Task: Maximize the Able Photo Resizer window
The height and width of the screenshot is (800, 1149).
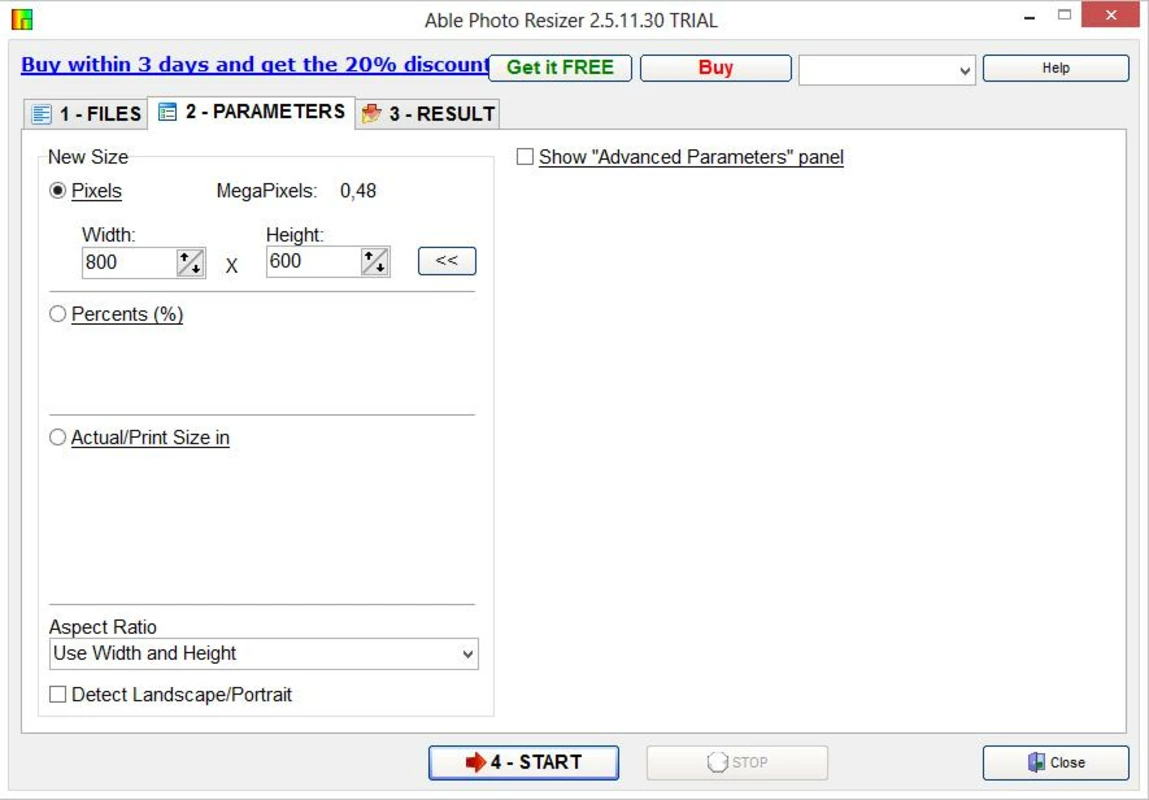Action: click(1064, 15)
